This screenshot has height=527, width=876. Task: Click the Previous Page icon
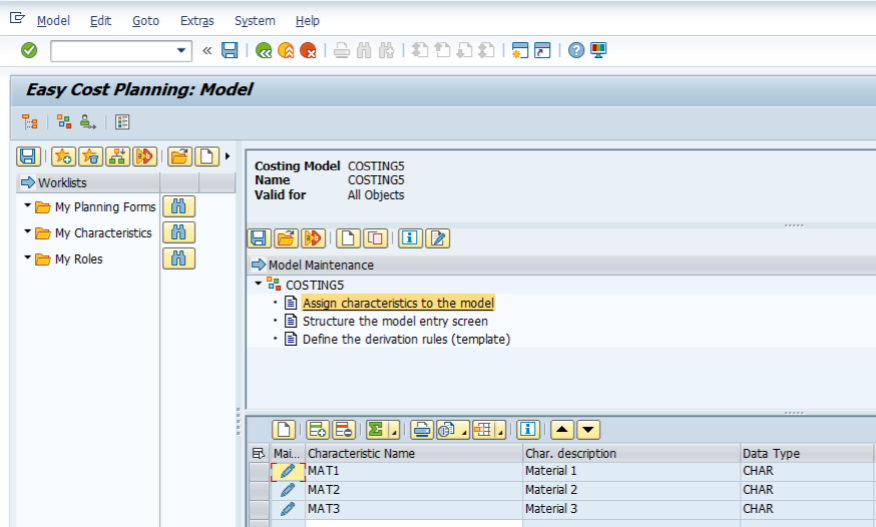442,50
